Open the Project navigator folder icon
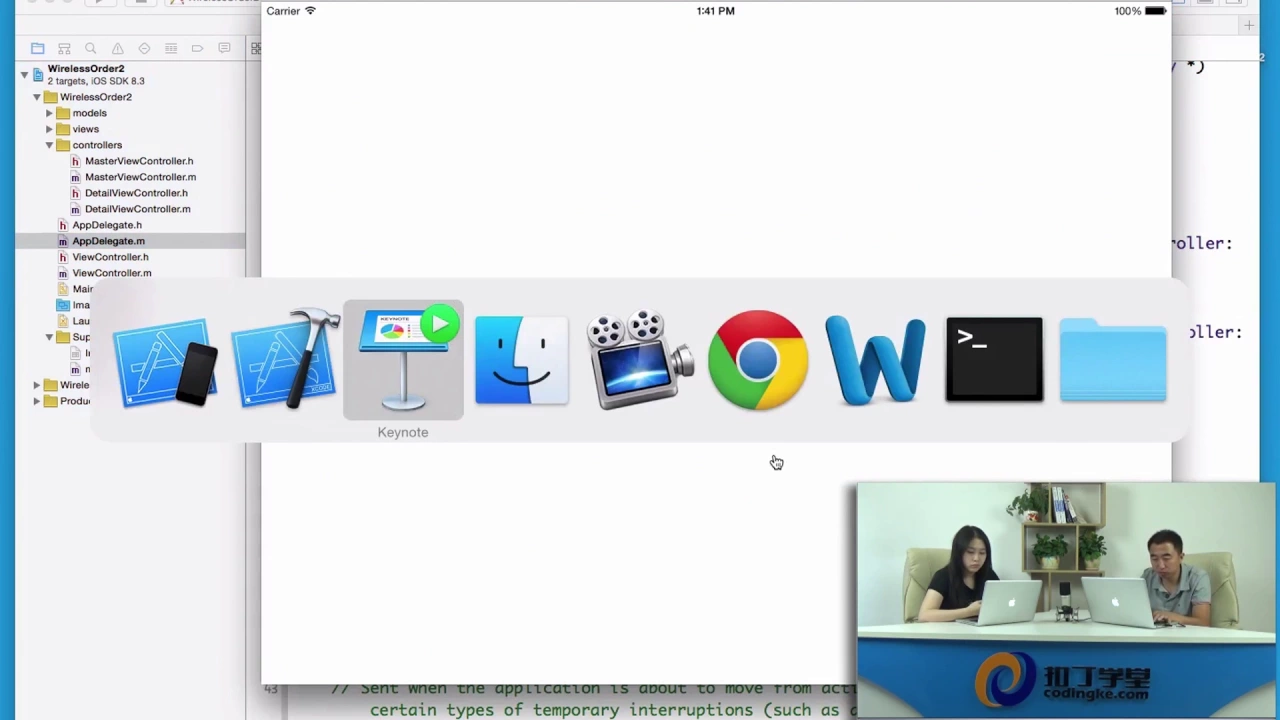This screenshot has width=1280, height=720. tap(37, 48)
